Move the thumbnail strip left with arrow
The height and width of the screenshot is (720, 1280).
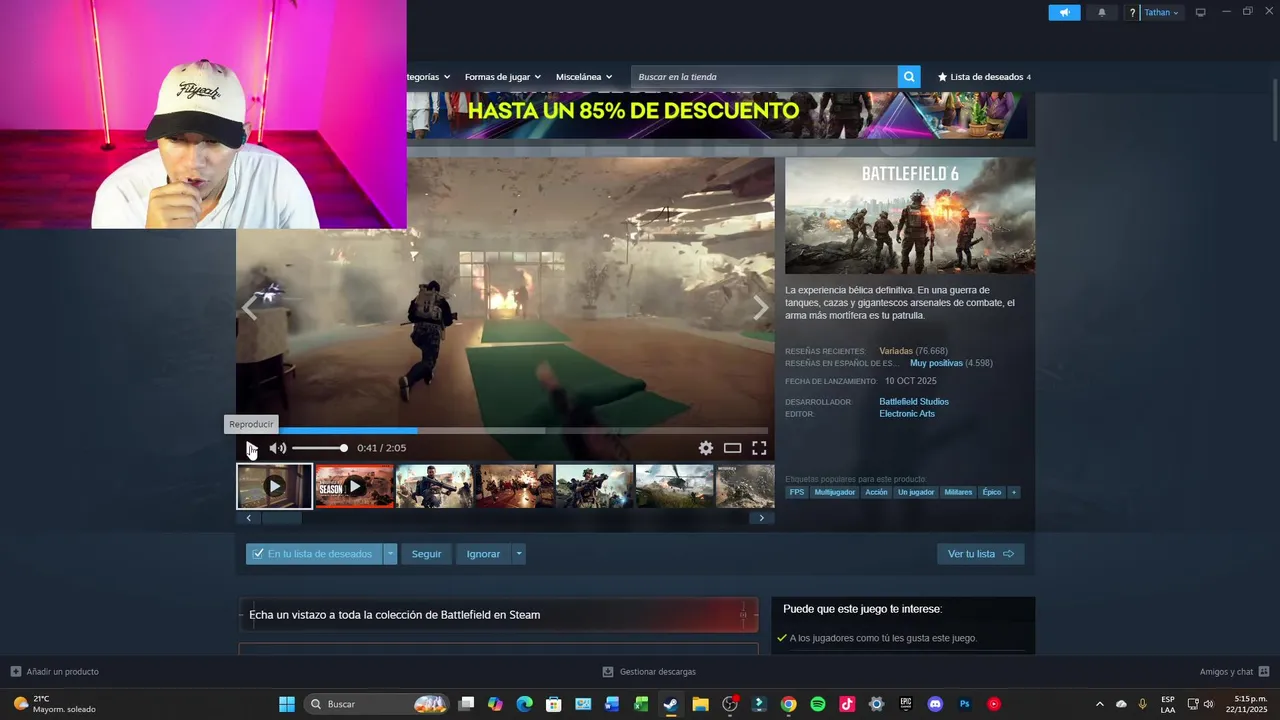(x=249, y=518)
